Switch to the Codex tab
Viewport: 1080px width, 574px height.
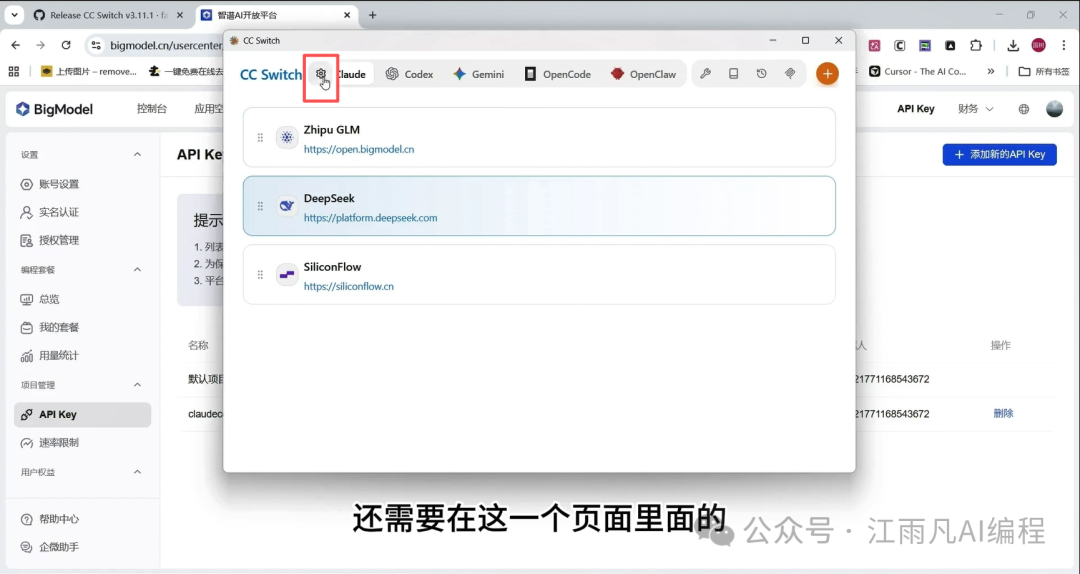pyautogui.click(x=409, y=74)
